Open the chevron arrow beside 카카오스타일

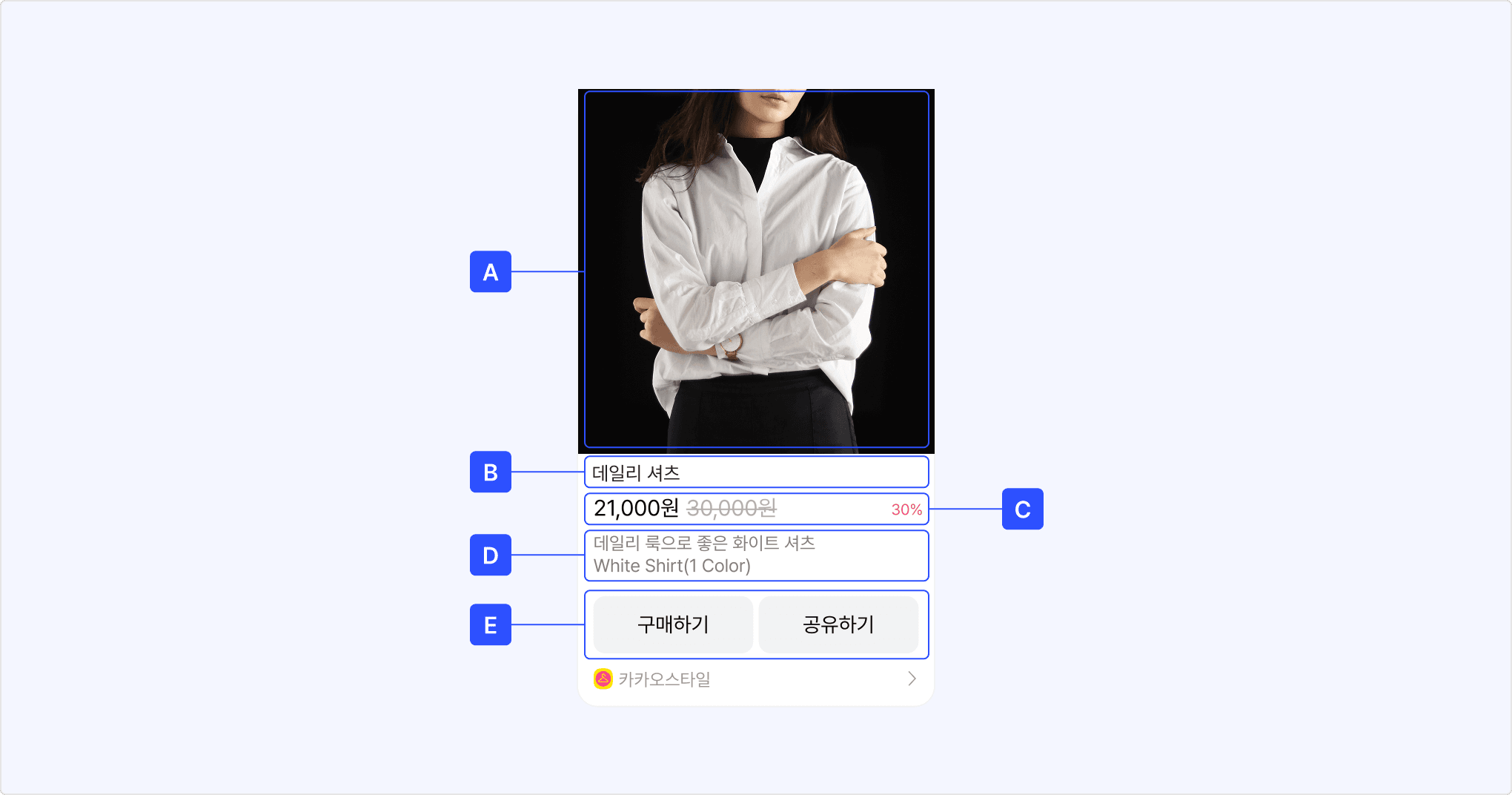click(912, 679)
